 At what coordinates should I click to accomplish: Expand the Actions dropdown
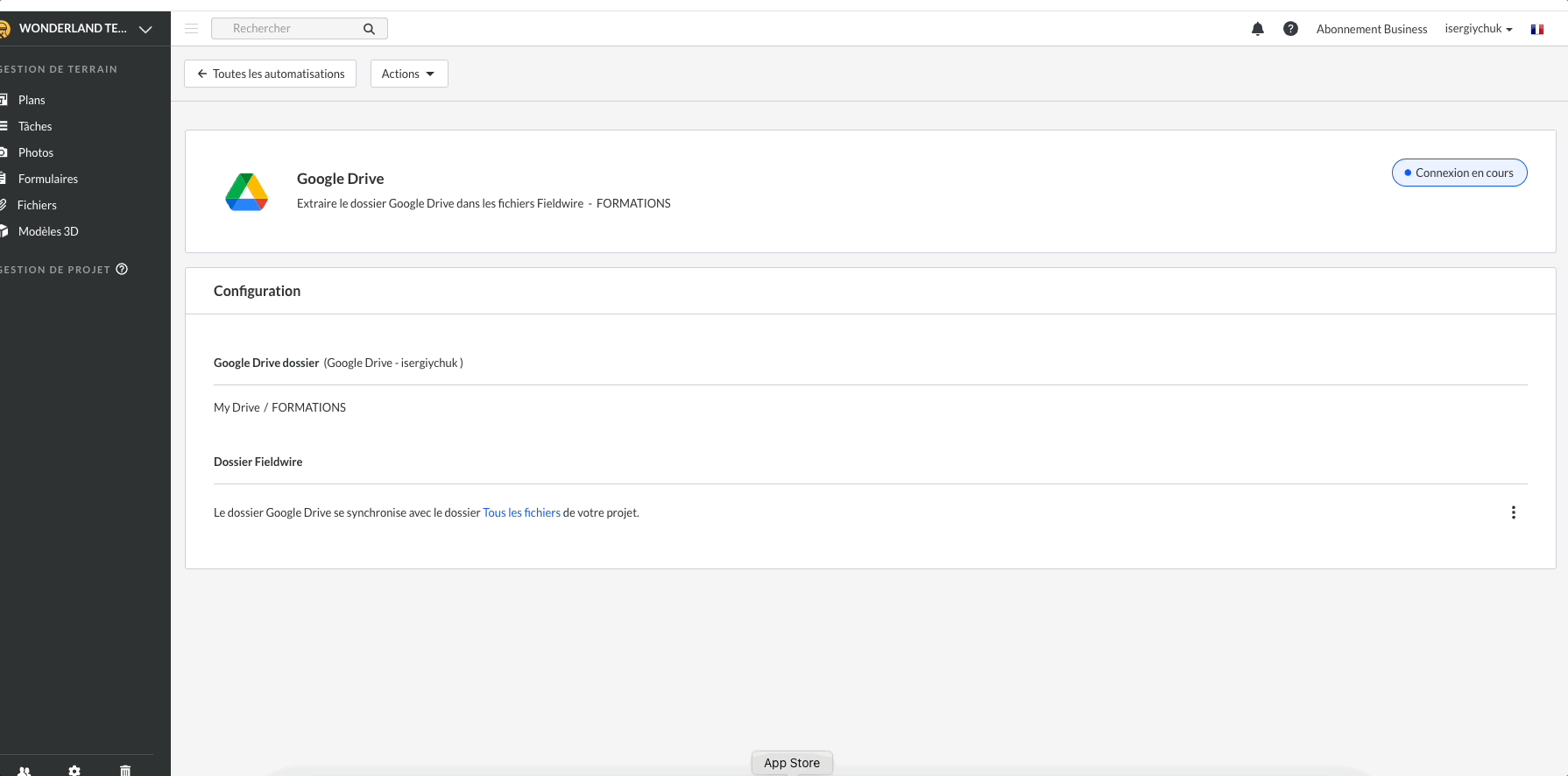pos(408,74)
